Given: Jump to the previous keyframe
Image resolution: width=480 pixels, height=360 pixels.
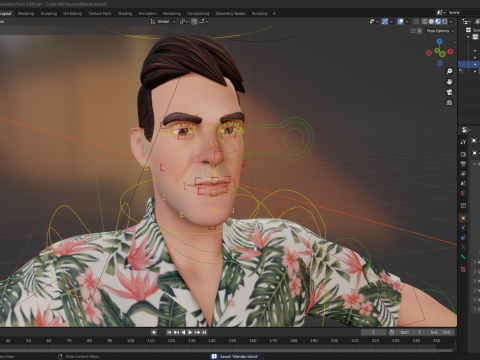Looking at the screenshot, I should pyautogui.click(x=176, y=332).
